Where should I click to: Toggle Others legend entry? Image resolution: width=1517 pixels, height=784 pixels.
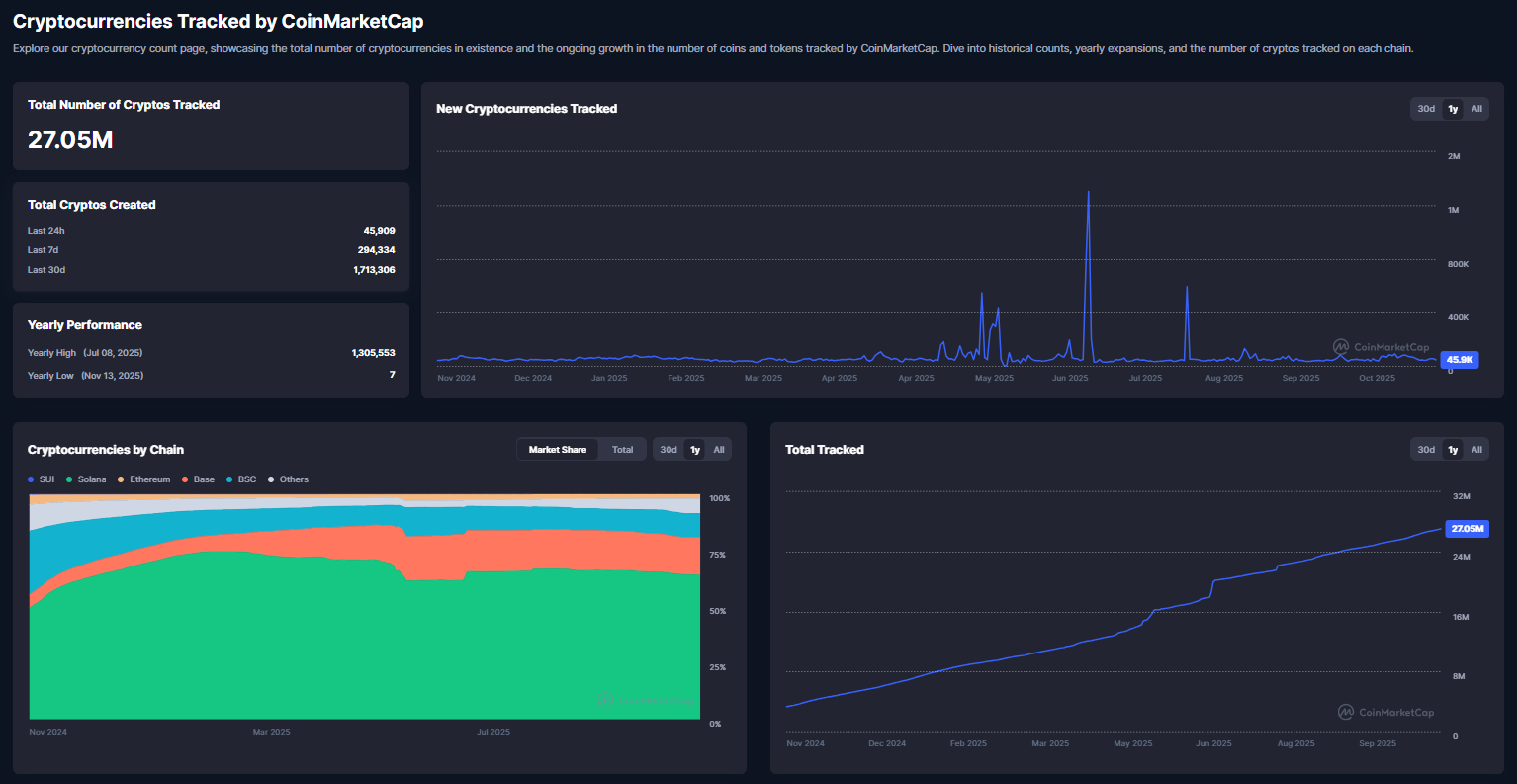click(x=287, y=479)
